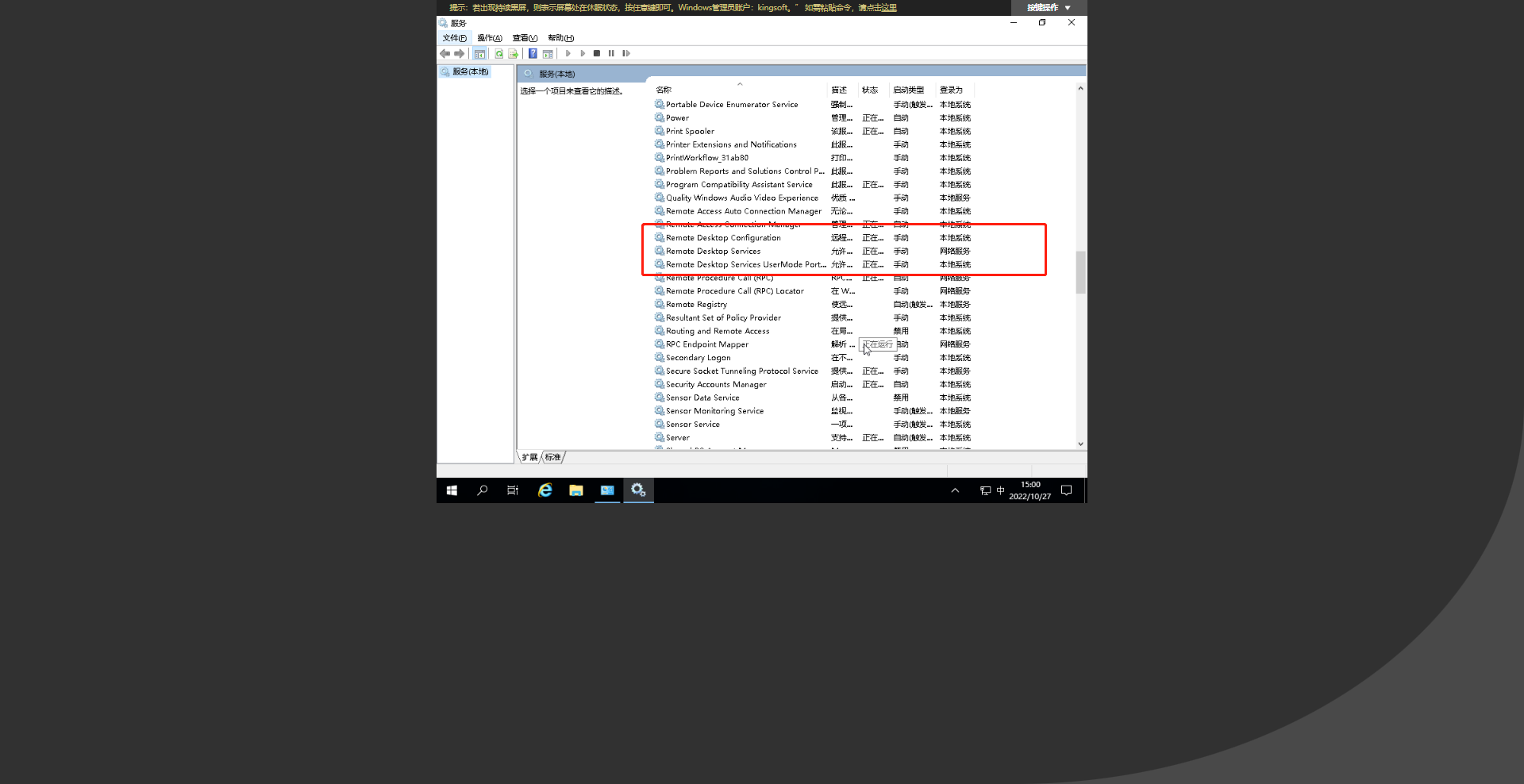Click the scrollbar down arrow
The image size is (1524, 784).
tap(1080, 444)
